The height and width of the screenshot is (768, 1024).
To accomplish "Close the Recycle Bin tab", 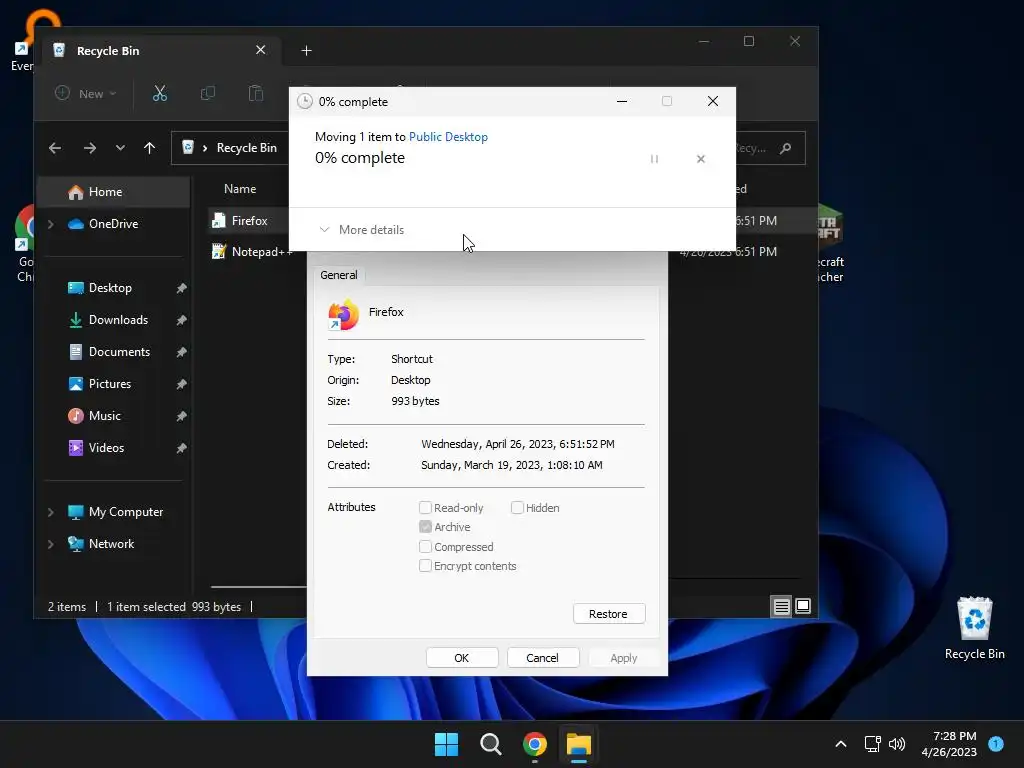I will click(261, 50).
